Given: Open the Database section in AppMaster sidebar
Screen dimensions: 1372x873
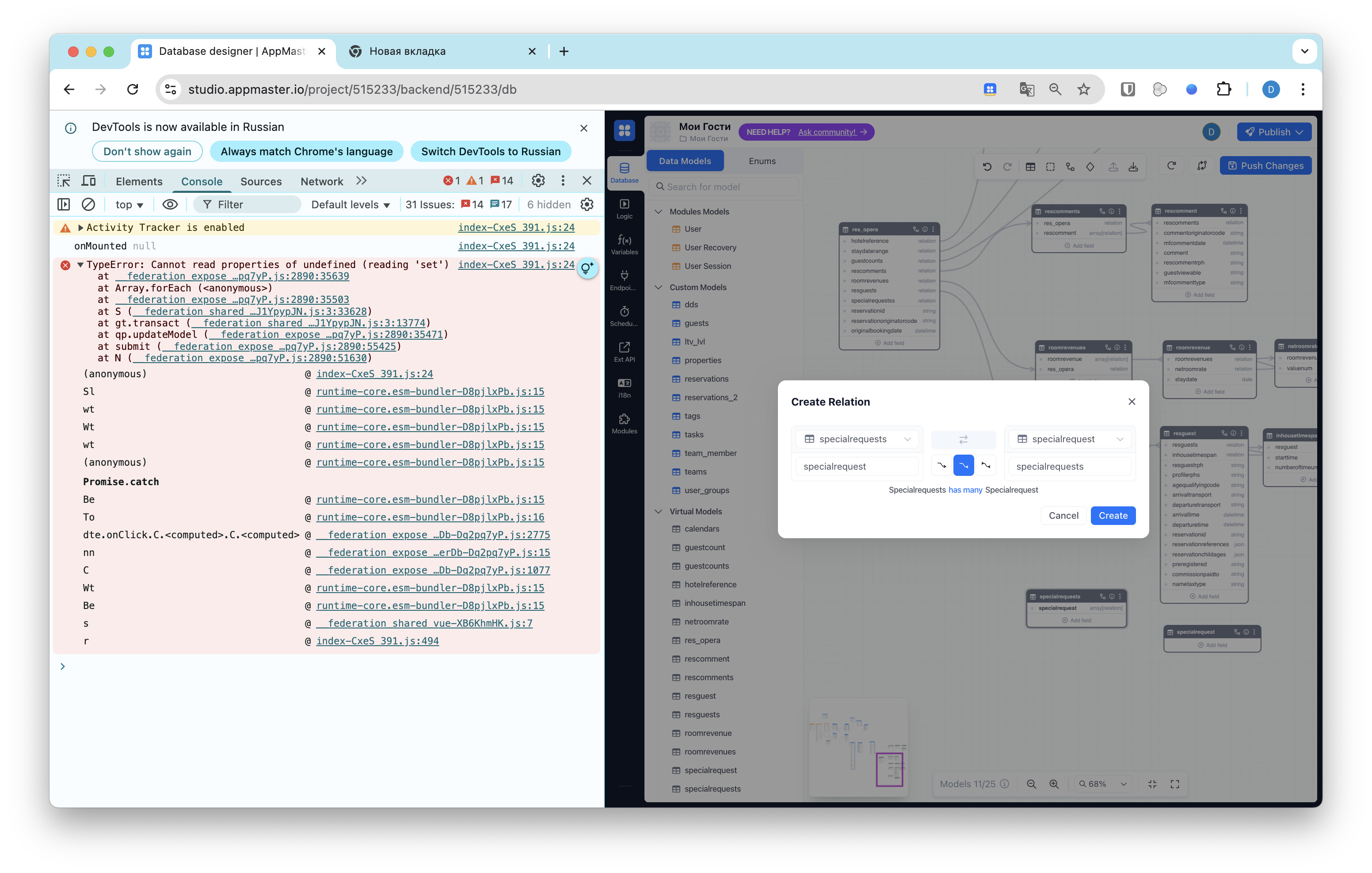Looking at the screenshot, I should [x=625, y=173].
